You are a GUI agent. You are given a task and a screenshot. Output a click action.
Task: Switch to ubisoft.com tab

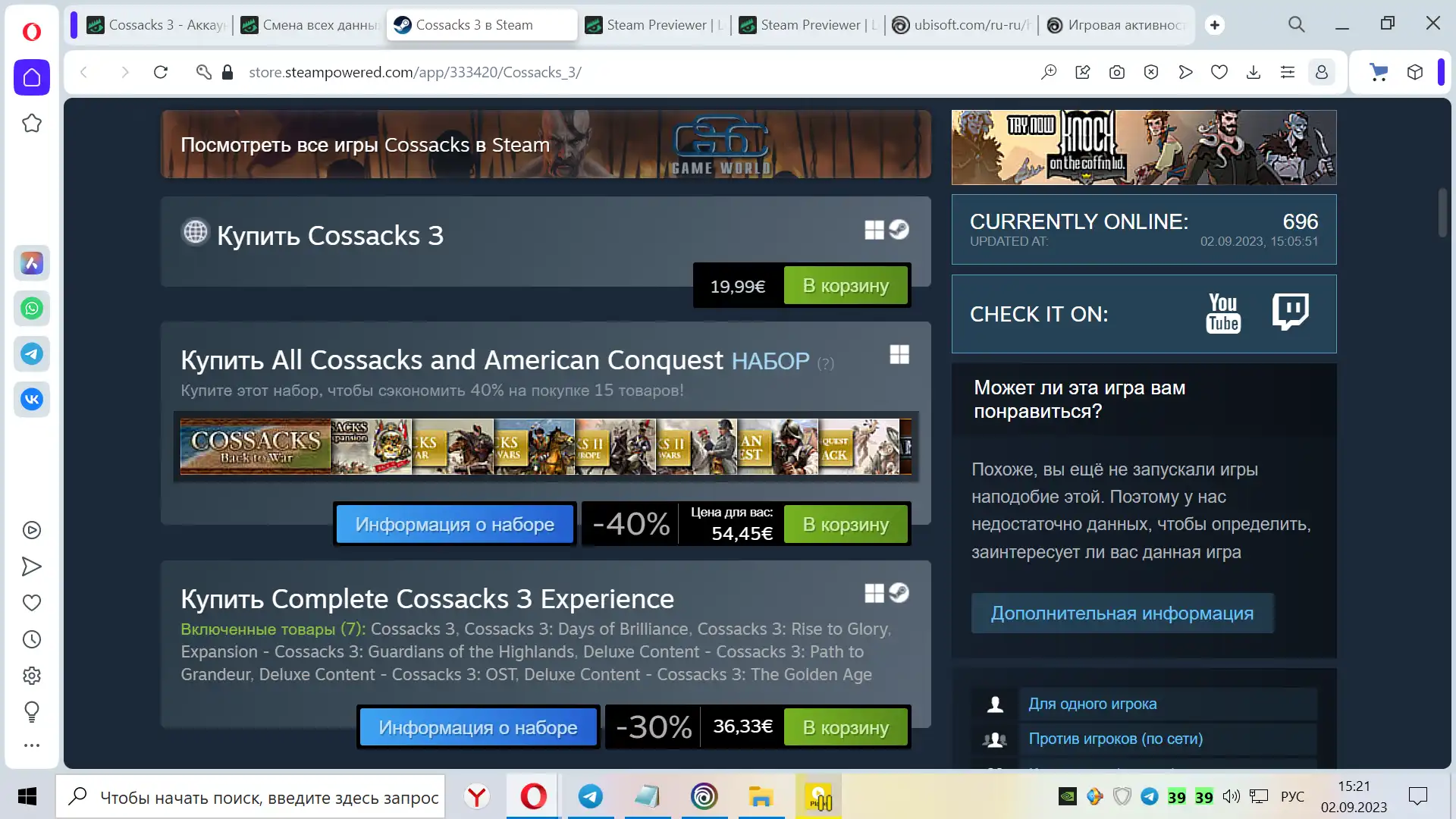click(961, 25)
